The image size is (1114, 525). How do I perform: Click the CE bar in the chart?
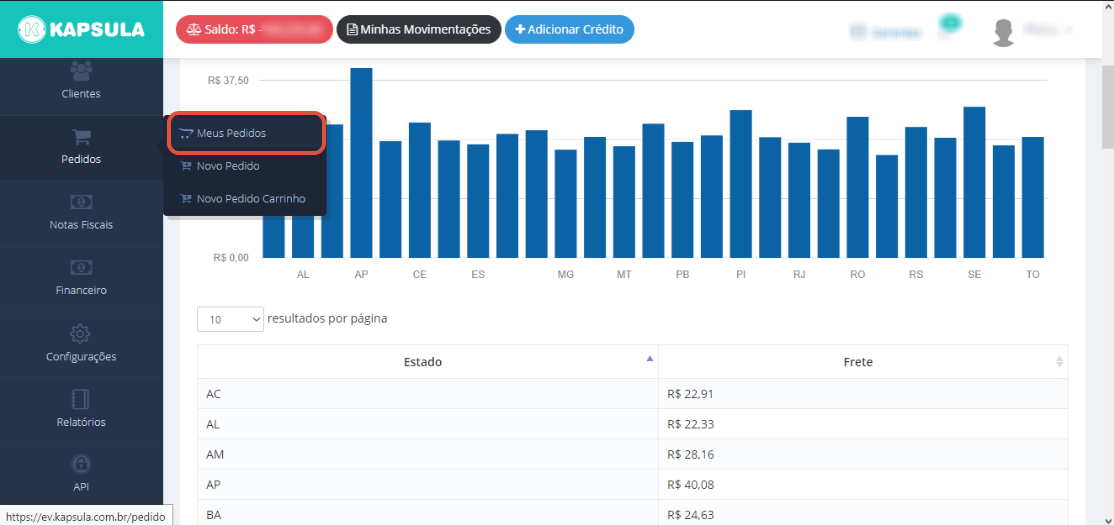(420, 190)
